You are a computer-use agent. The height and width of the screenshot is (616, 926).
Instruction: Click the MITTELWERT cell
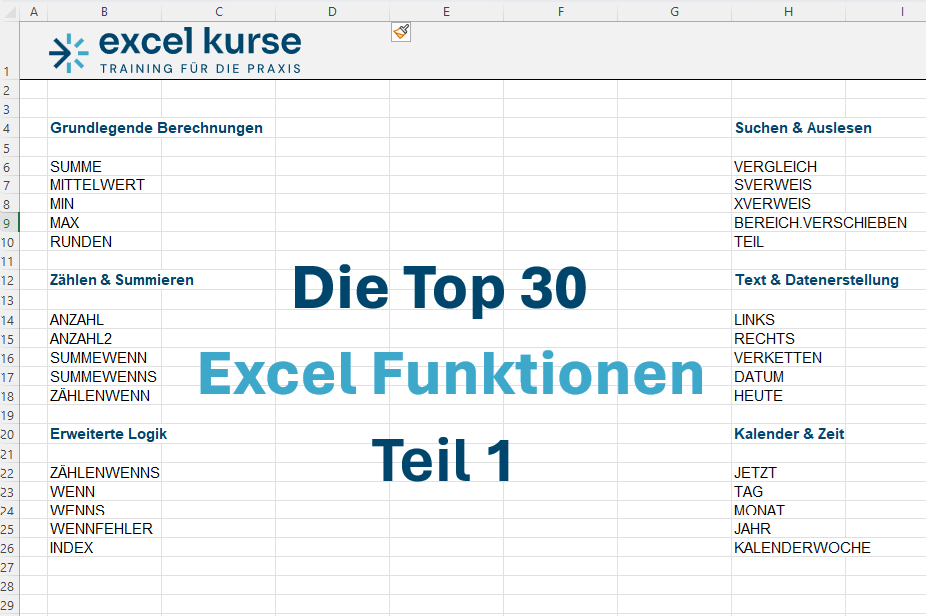pyautogui.click(x=97, y=185)
